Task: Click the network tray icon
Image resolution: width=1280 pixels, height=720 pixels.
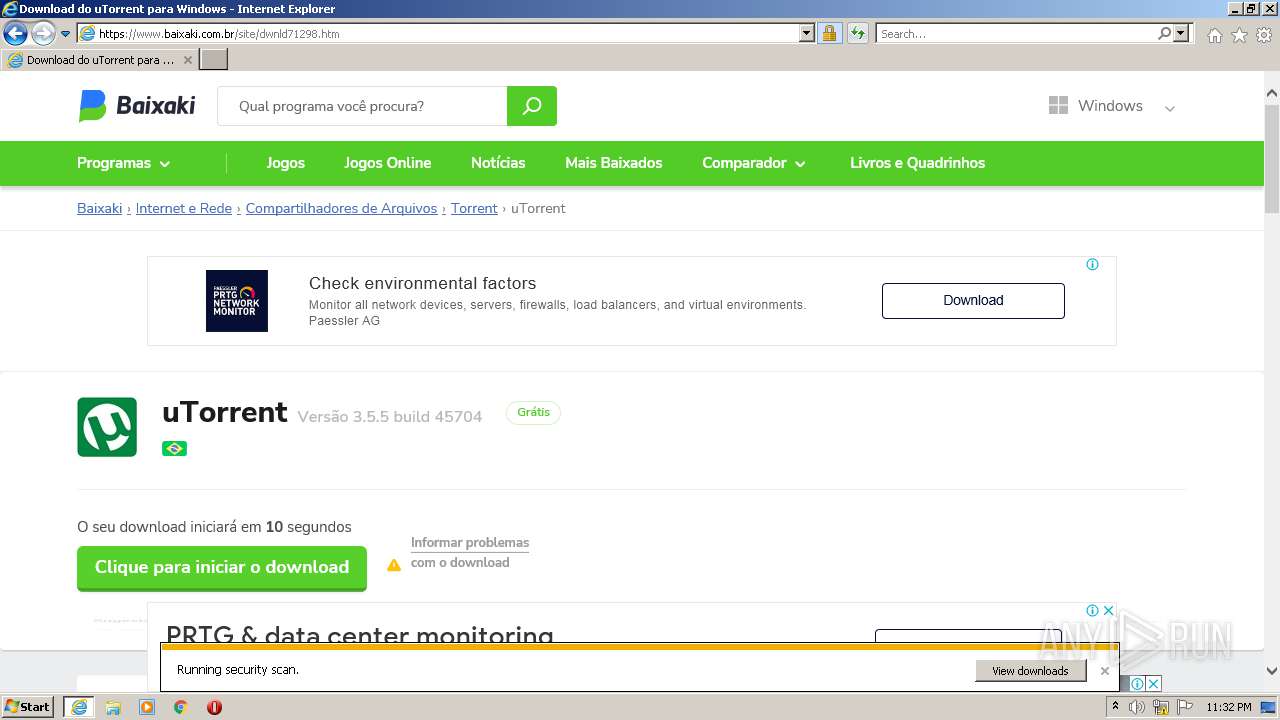Action: point(1161,707)
